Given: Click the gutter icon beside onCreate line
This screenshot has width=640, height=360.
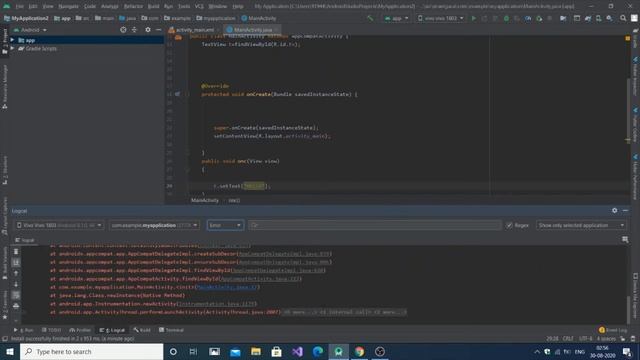Looking at the screenshot, I should (x=178, y=94).
